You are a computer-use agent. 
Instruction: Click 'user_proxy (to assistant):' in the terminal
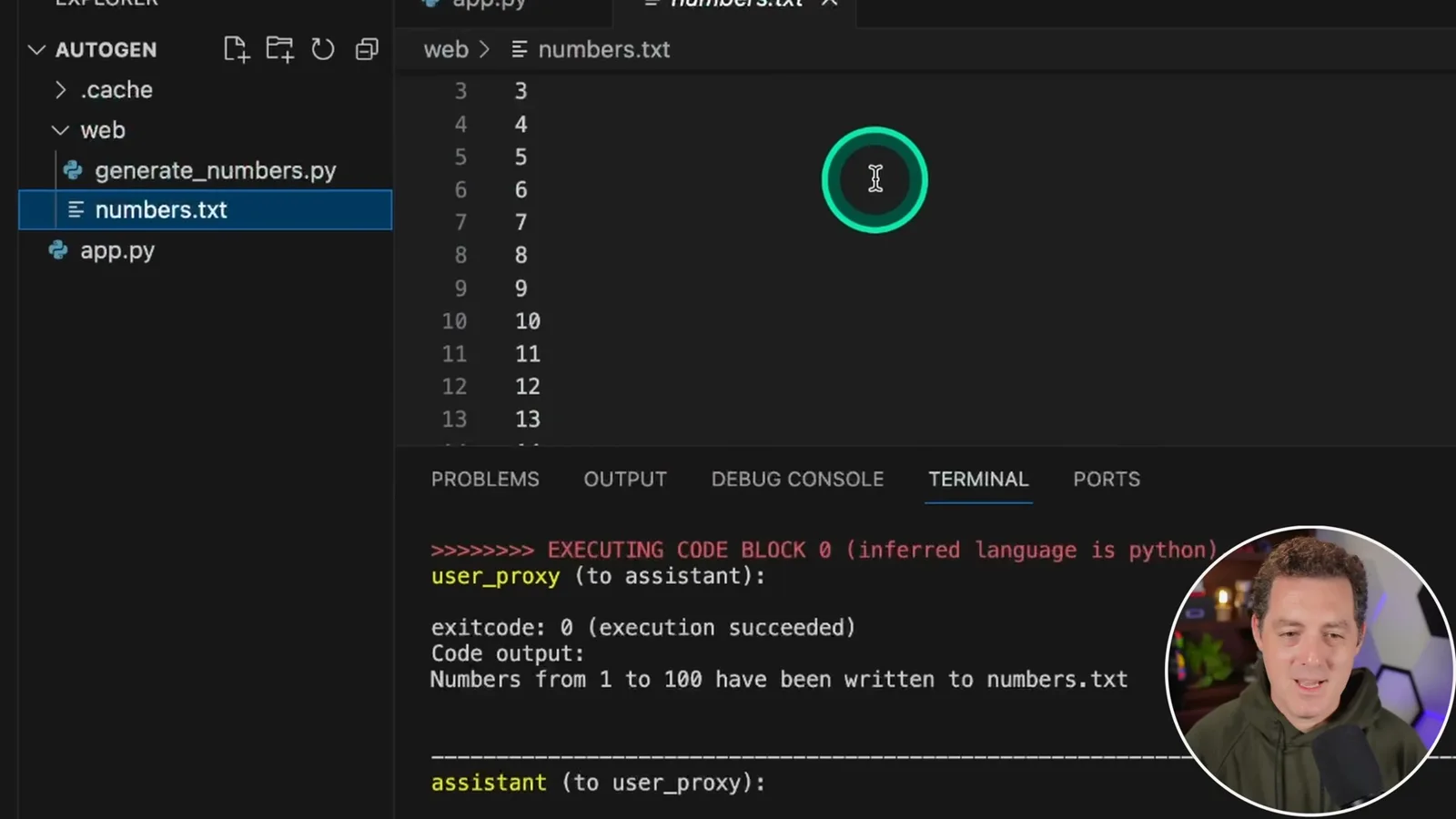coord(598,577)
